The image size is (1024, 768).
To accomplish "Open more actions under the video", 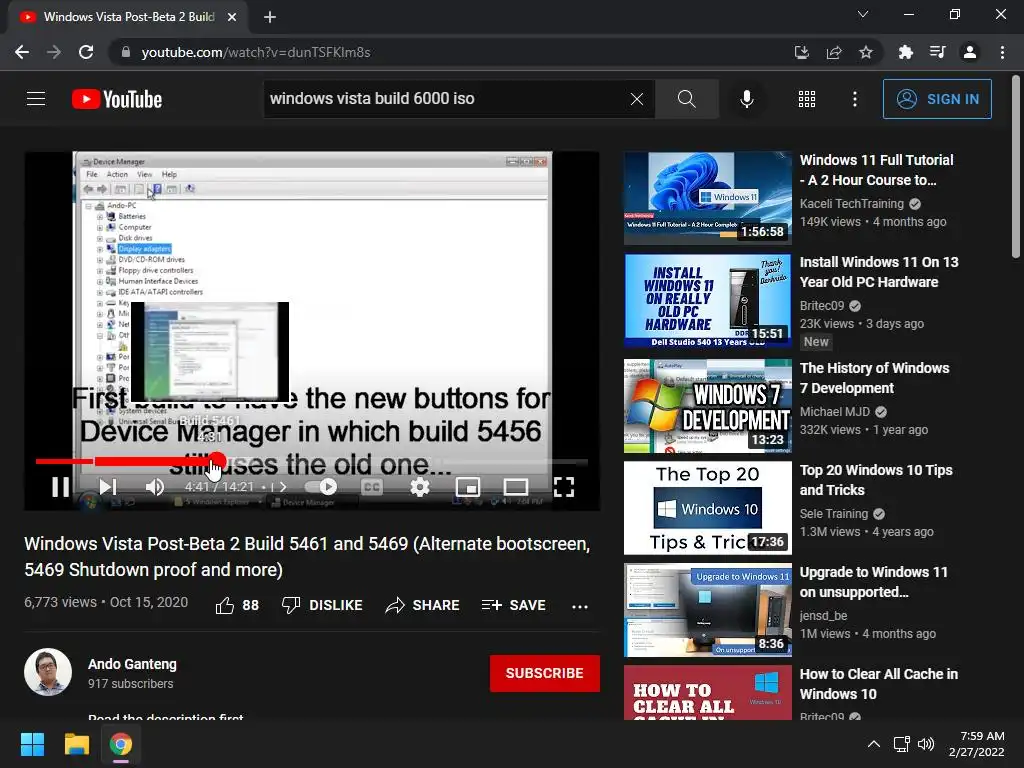I will 580,606.
